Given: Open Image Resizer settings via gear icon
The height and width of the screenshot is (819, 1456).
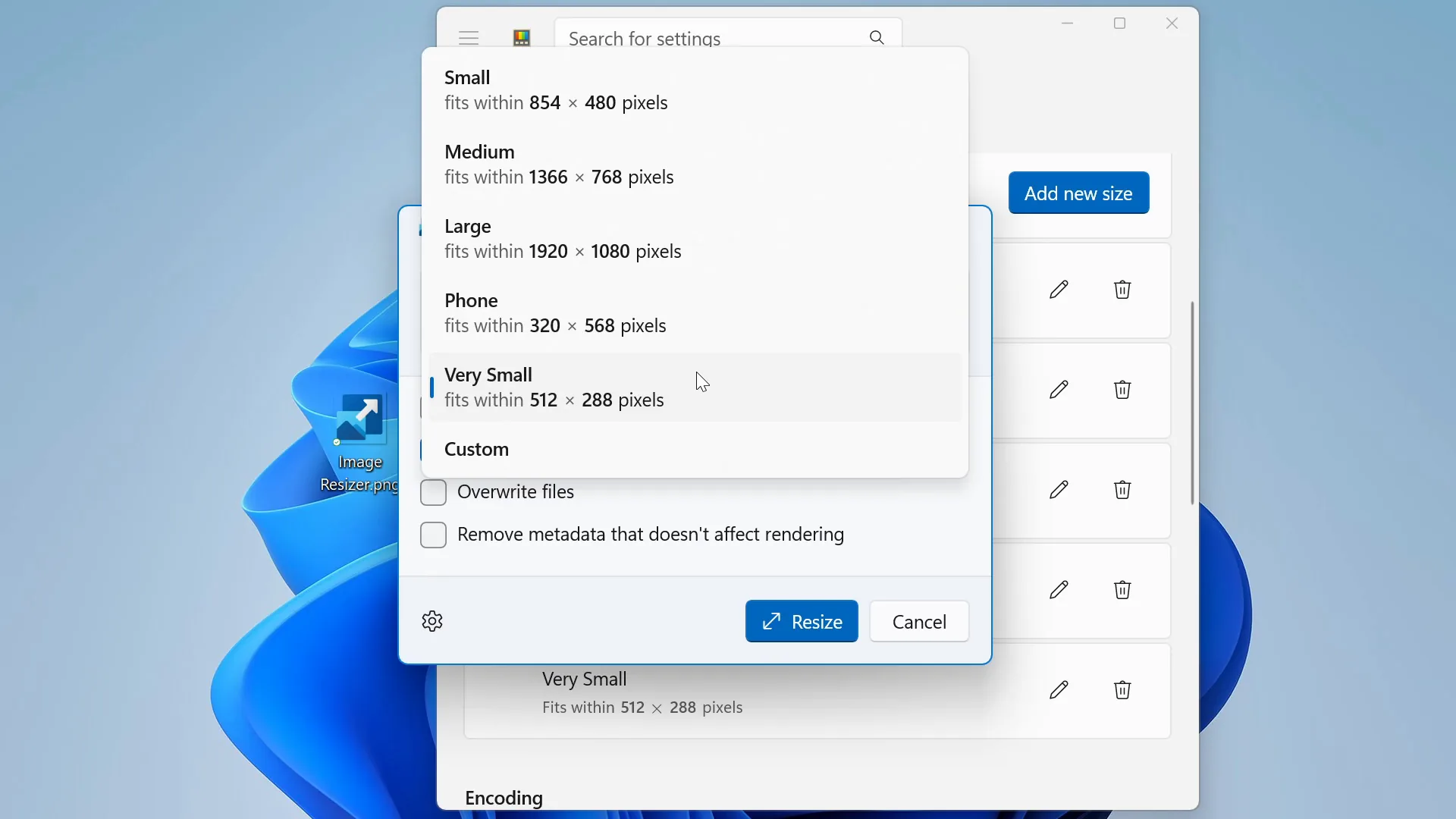Looking at the screenshot, I should [x=432, y=621].
